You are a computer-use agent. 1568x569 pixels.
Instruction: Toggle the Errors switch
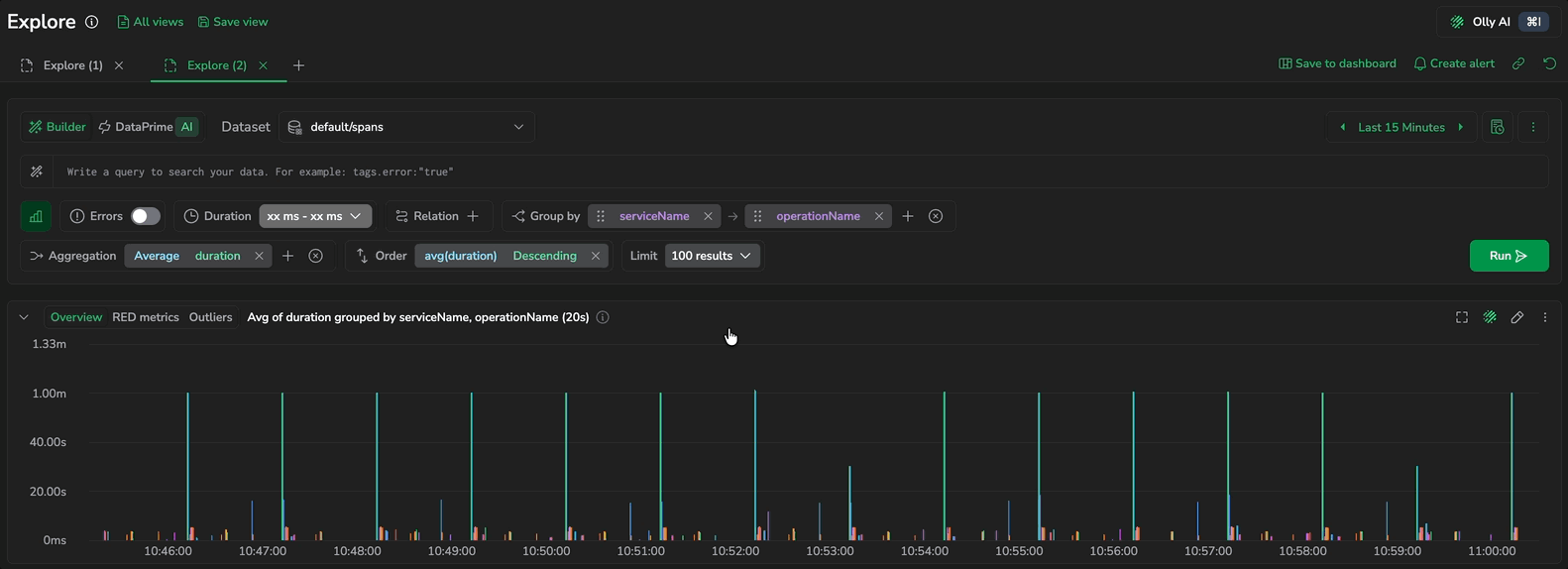tap(146, 216)
